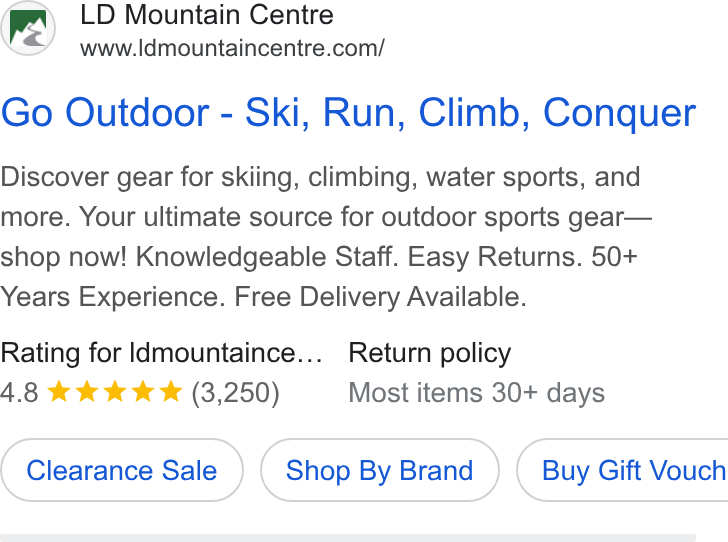Open the Buy Gift Vouchers chip

click(623, 470)
